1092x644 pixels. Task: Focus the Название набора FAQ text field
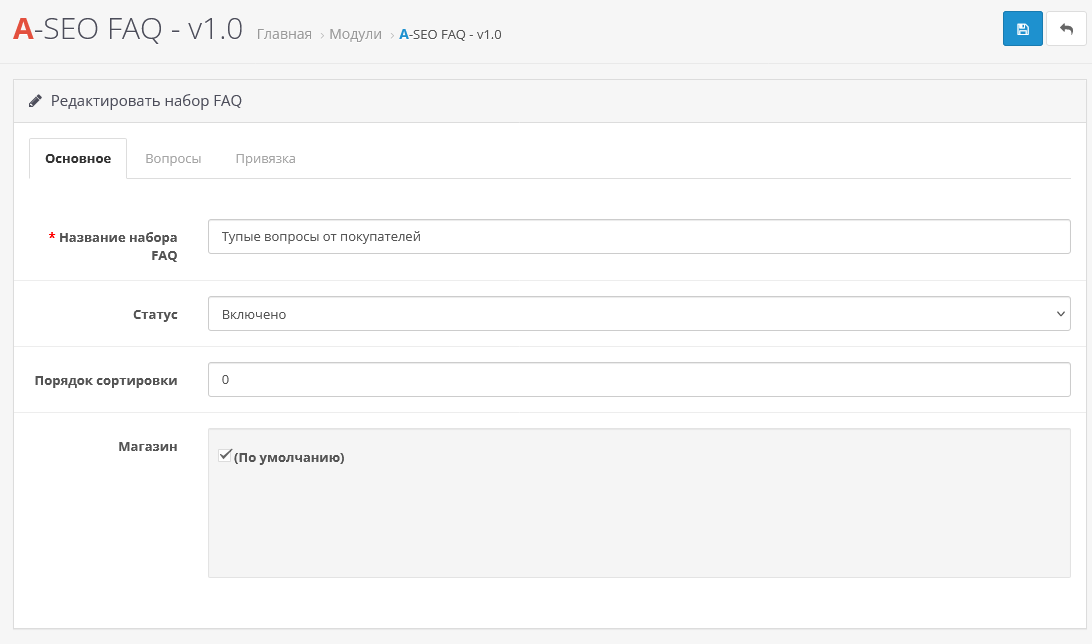[x=639, y=237]
